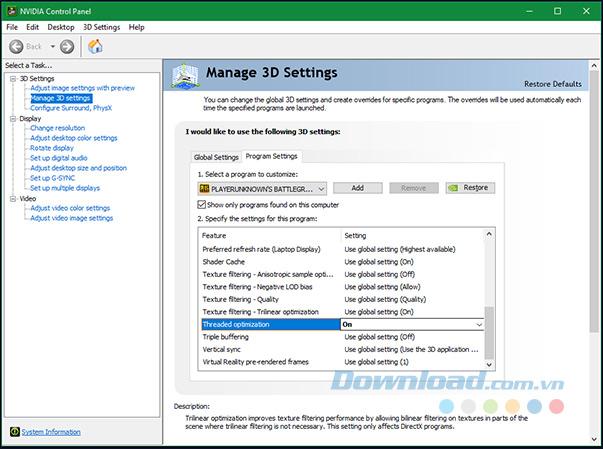Click the Restore button with NVIDIA logo
Viewport: 603px width, 449px height.
[x=468, y=188]
